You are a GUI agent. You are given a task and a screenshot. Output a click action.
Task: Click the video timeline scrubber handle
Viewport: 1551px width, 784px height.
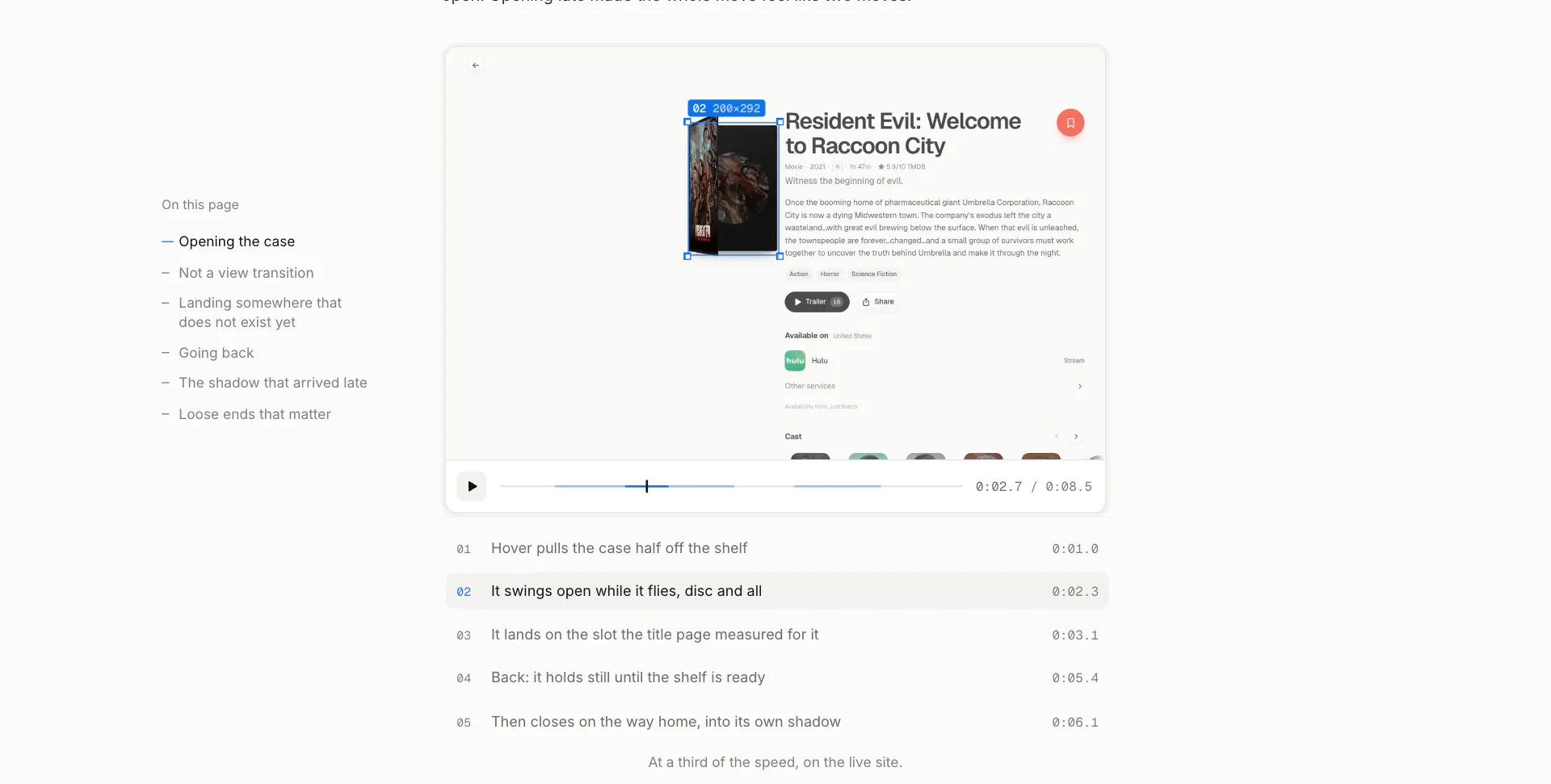coord(646,486)
